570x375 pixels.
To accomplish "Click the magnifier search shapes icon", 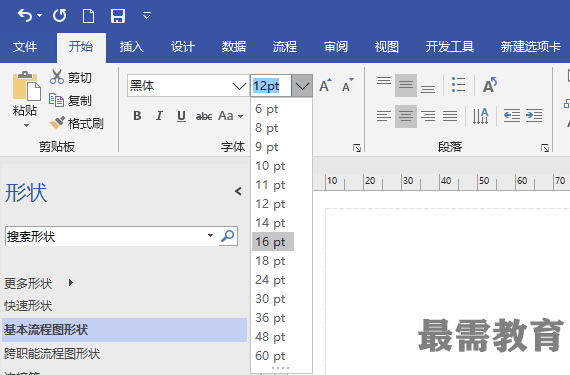I will pos(228,236).
